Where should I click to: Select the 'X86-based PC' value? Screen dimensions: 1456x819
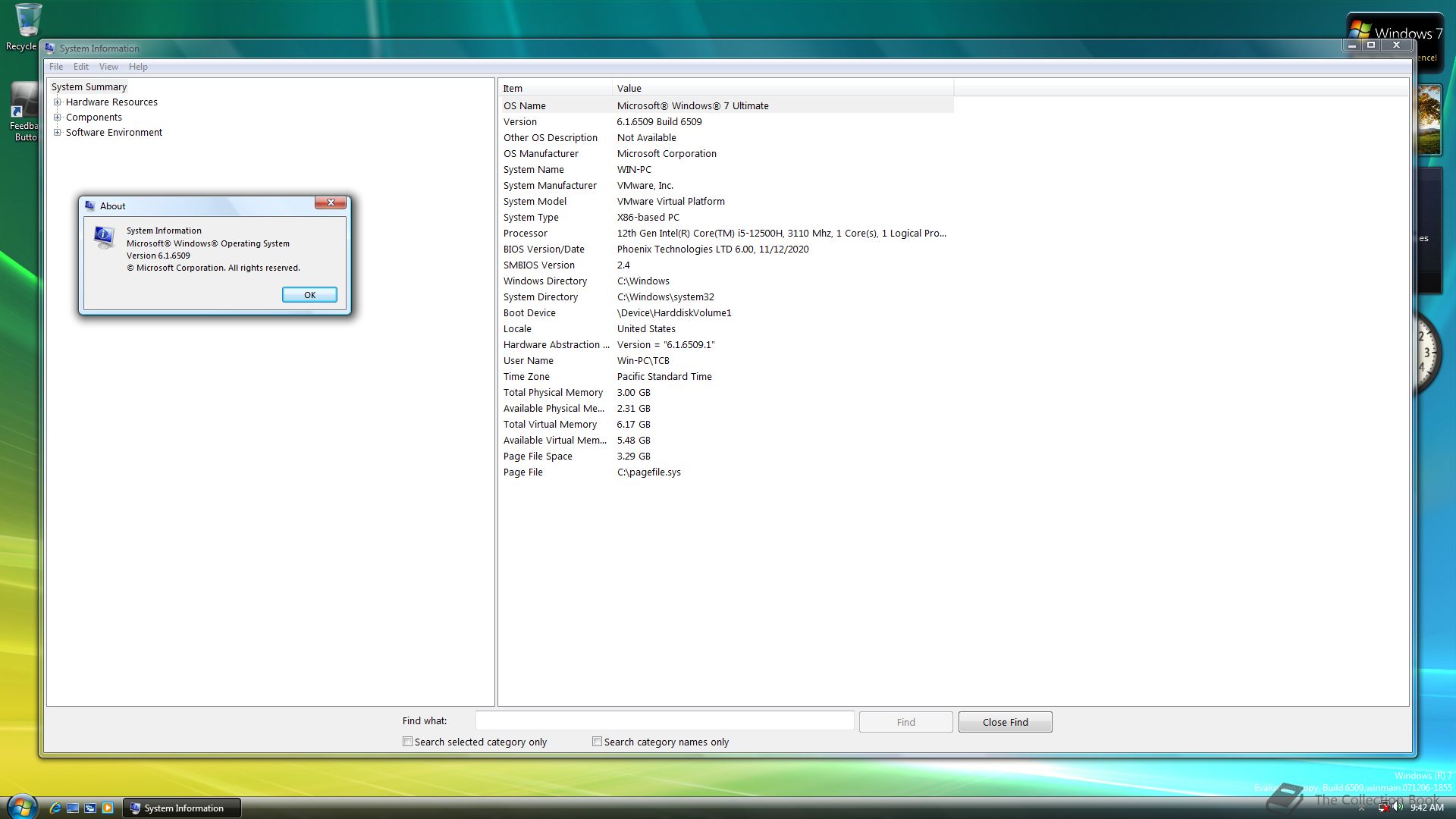(x=648, y=218)
